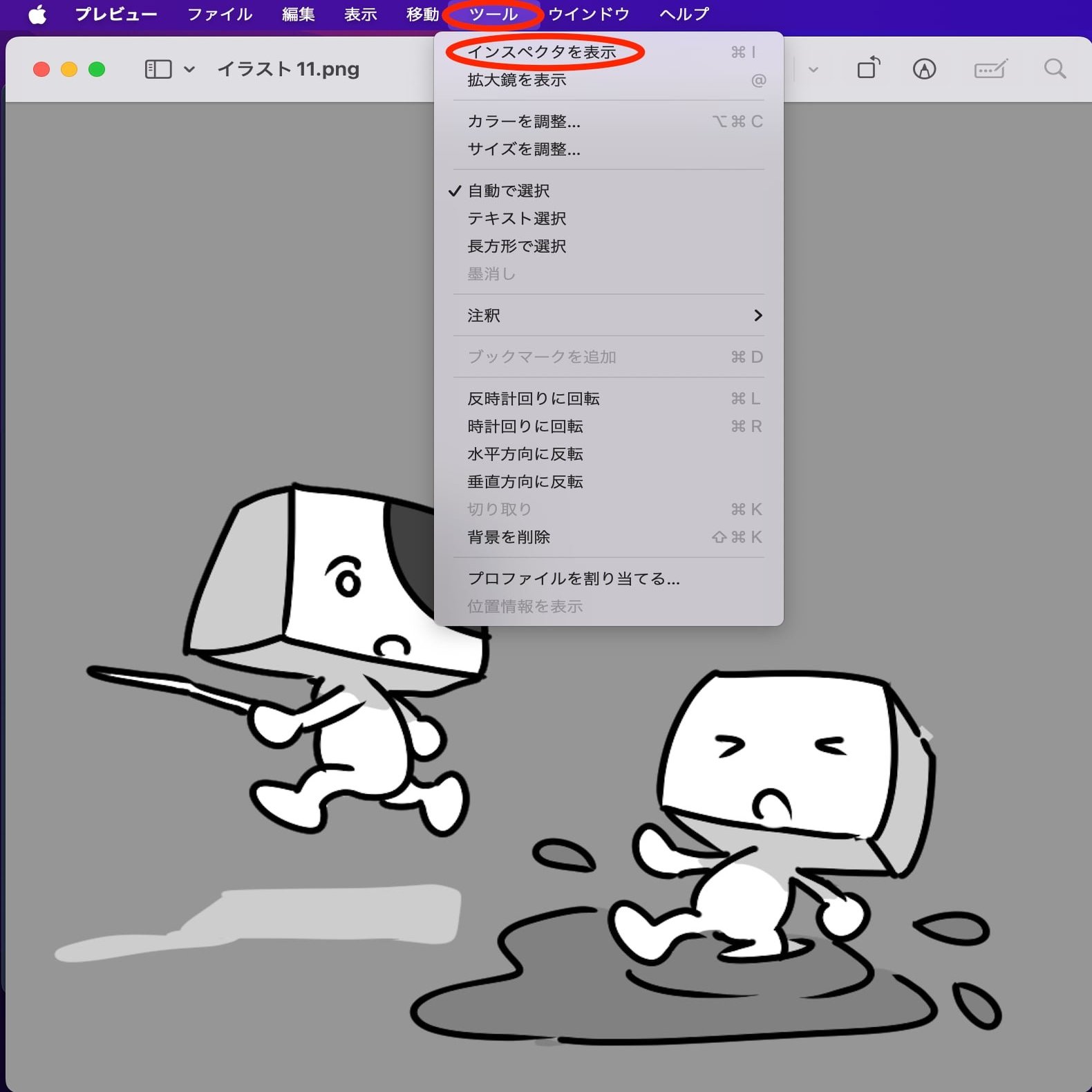Choose 背景を削除
1092x1092 pixels.
pyautogui.click(x=609, y=537)
